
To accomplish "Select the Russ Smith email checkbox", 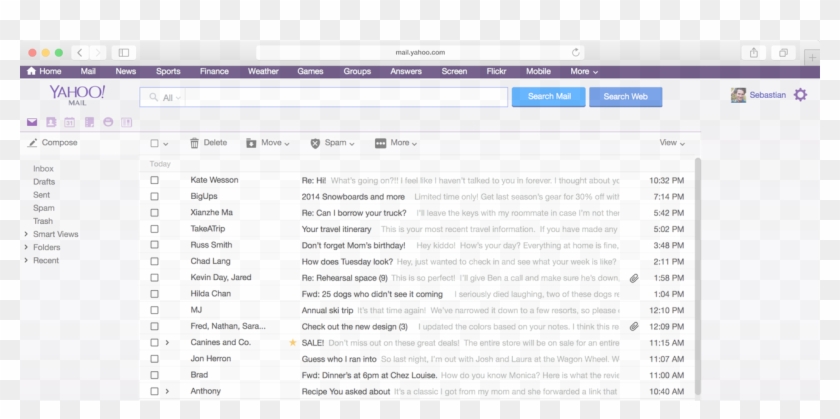I will point(154,245).
